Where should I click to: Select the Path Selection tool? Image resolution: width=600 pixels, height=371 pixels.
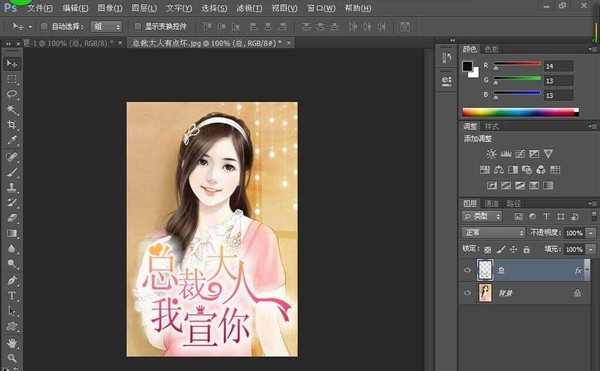tap(12, 311)
